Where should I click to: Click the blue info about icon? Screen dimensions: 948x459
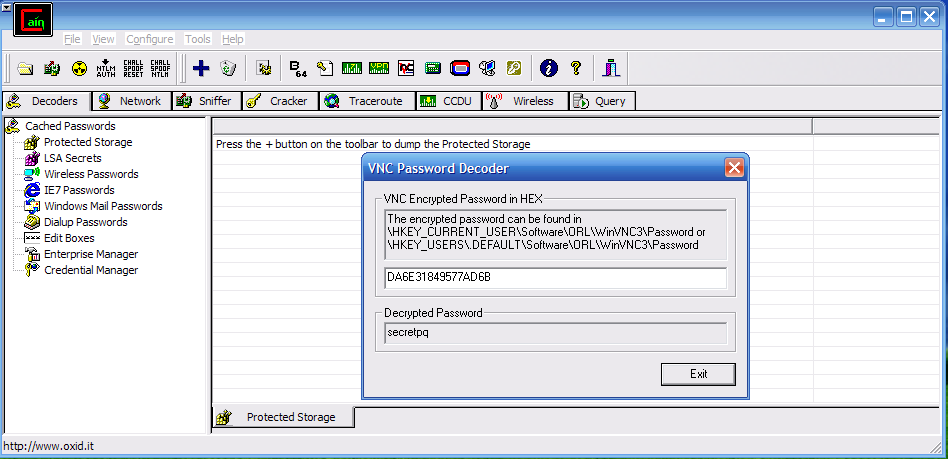[x=549, y=68]
